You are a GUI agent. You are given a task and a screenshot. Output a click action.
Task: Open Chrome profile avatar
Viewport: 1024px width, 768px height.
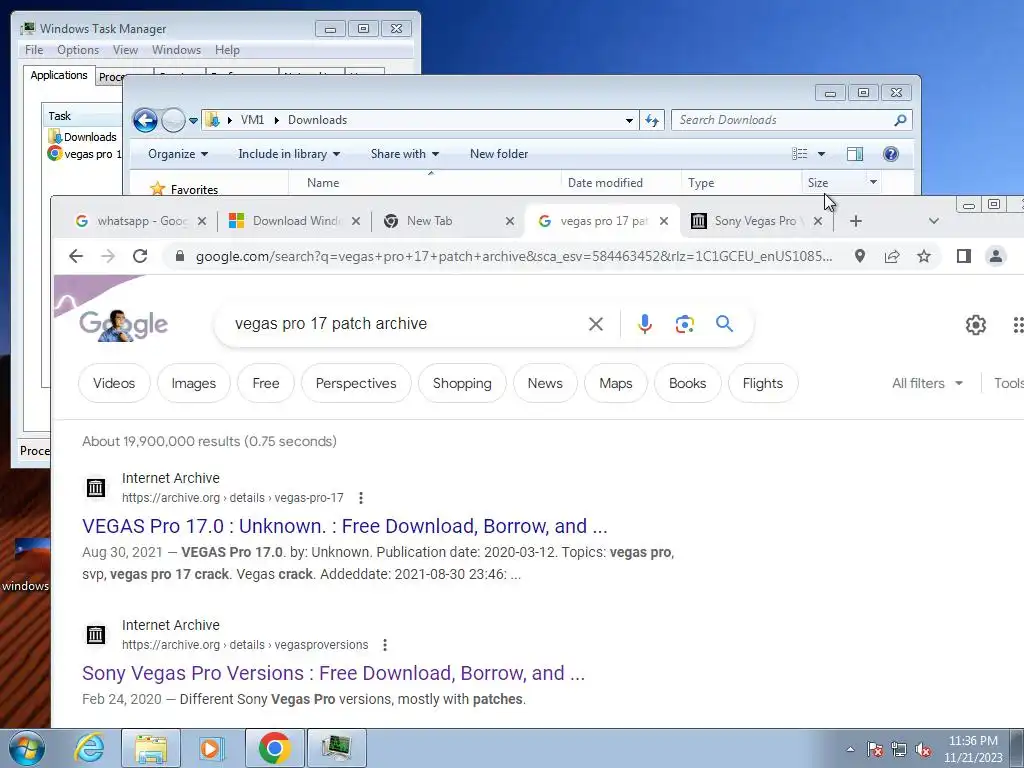click(996, 256)
